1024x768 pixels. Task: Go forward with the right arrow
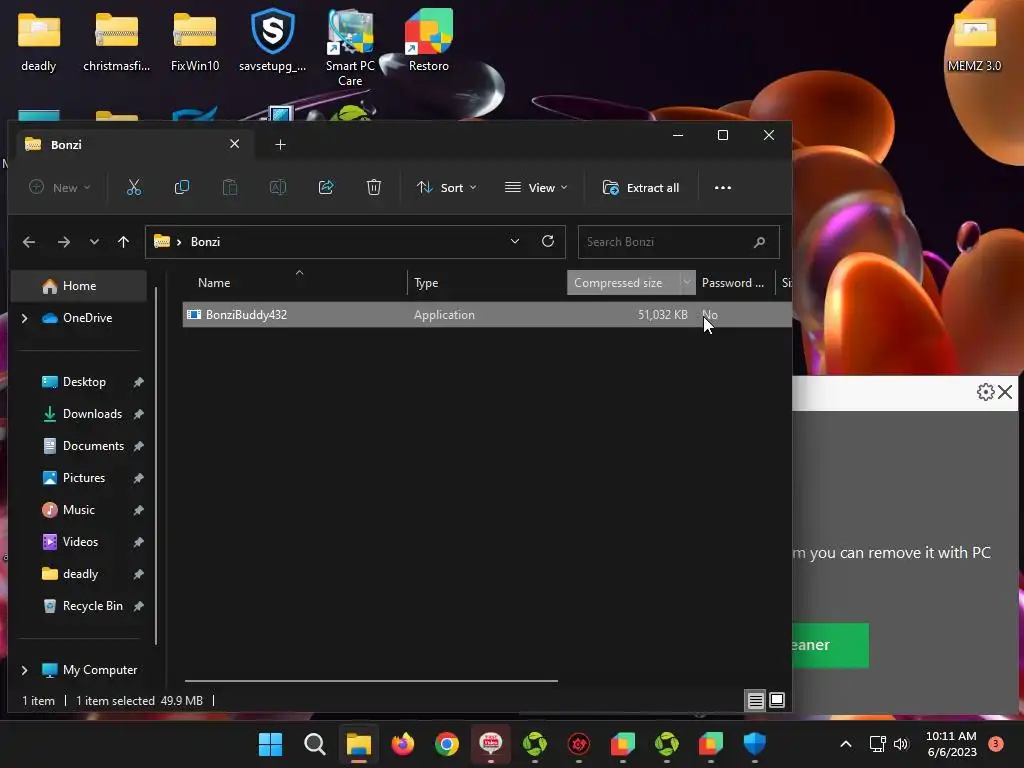63,242
